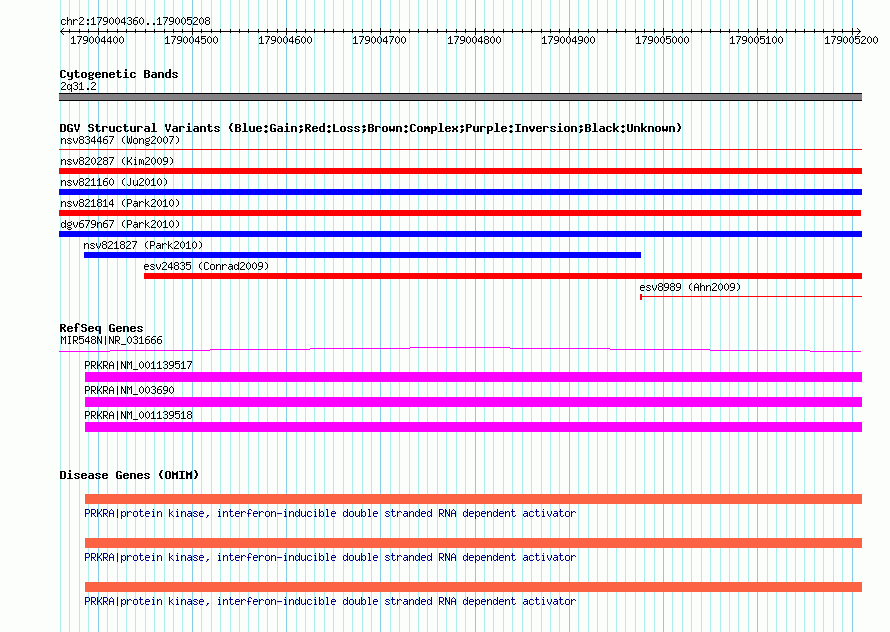Select variant label dgv679n67 (Park2010)
890x632 pixels.
120,224
